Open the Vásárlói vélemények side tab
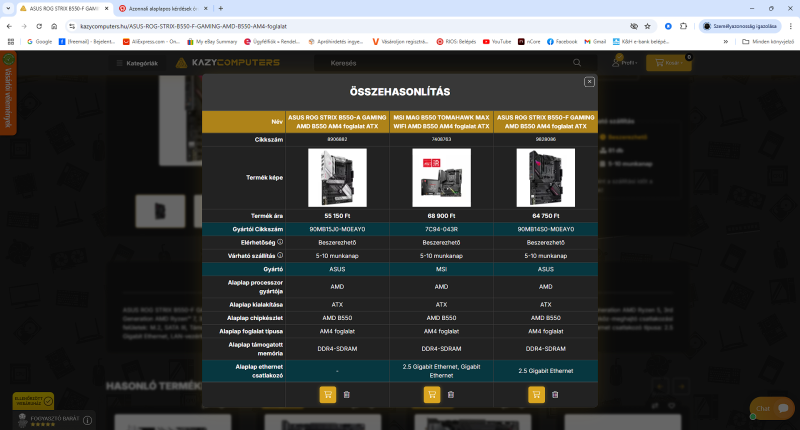The height and width of the screenshot is (430, 800). coord(8,93)
